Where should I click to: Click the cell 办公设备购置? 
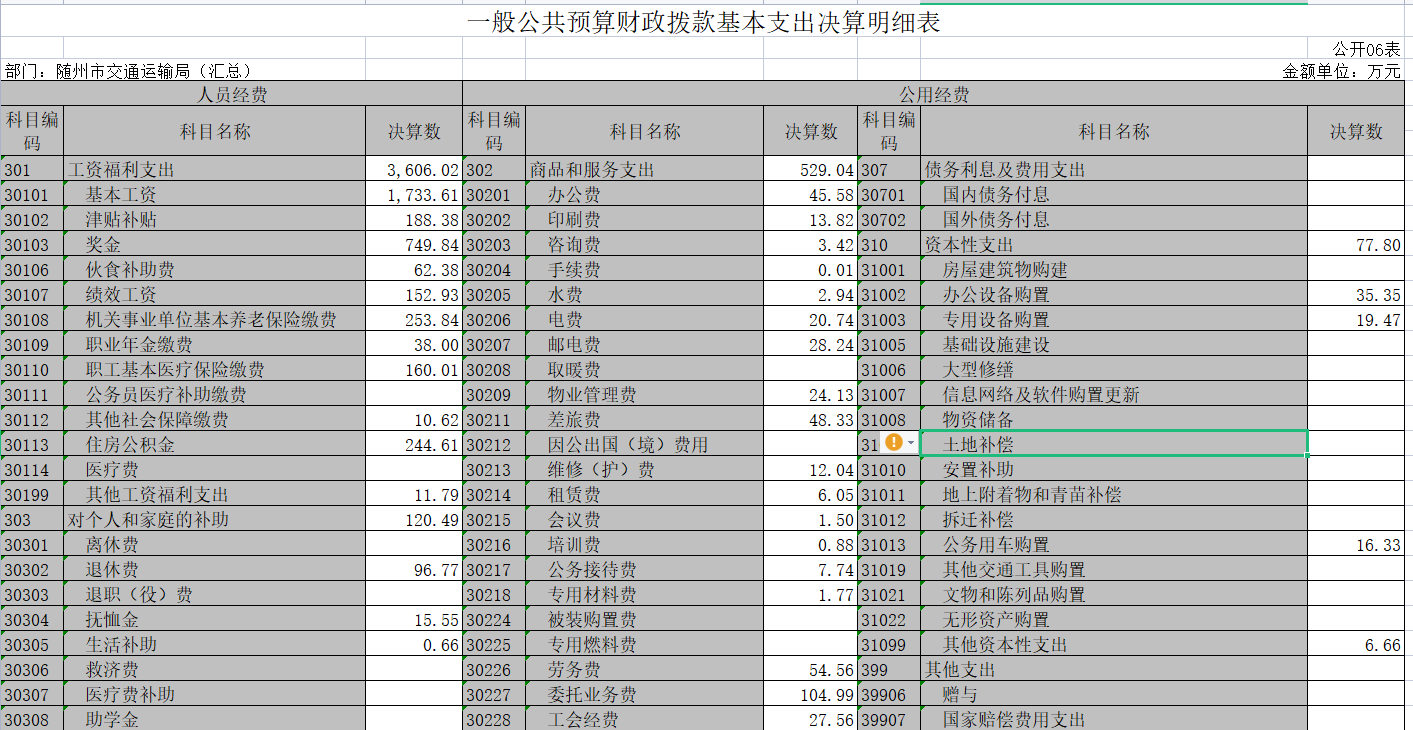pos(1114,295)
